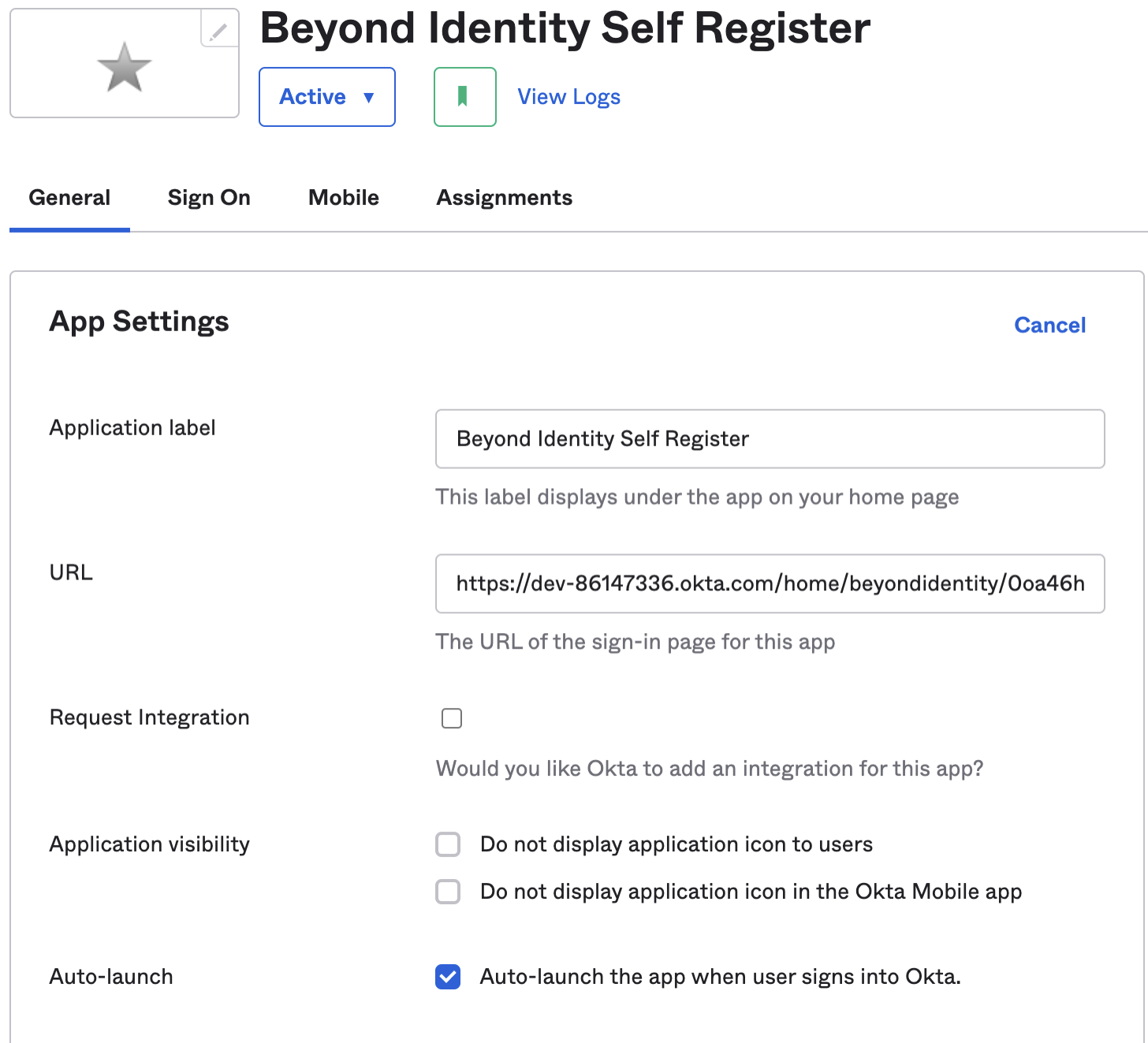Click the App Settings section heading
The image size is (1148, 1043).
pyautogui.click(x=140, y=322)
